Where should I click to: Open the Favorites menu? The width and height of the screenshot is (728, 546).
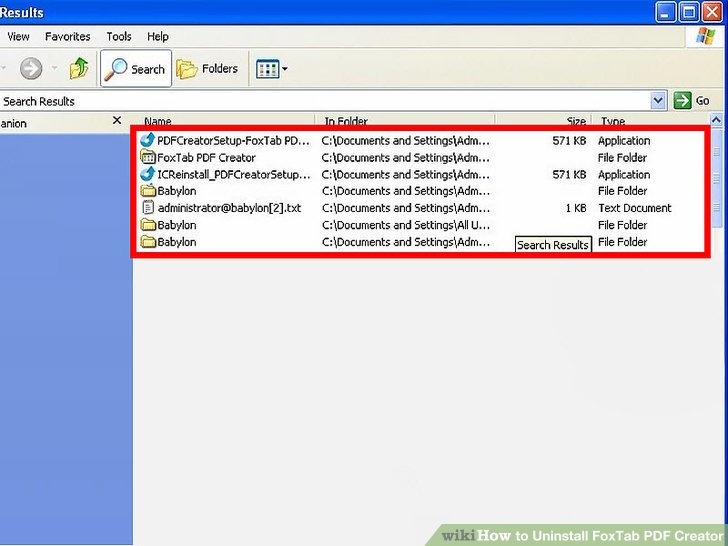click(x=67, y=37)
